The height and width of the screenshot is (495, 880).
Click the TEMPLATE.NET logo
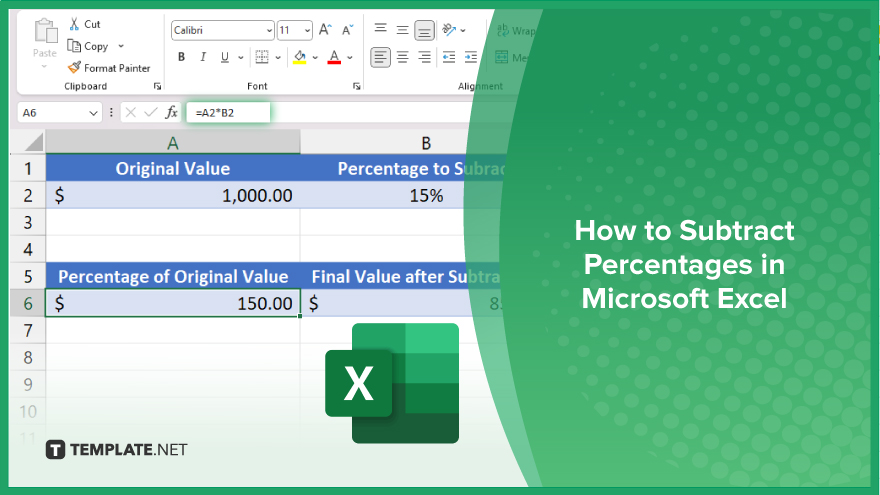[x=117, y=450]
